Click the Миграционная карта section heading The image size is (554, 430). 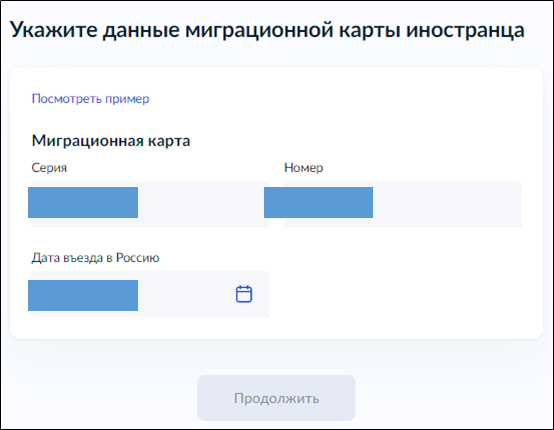(111, 141)
